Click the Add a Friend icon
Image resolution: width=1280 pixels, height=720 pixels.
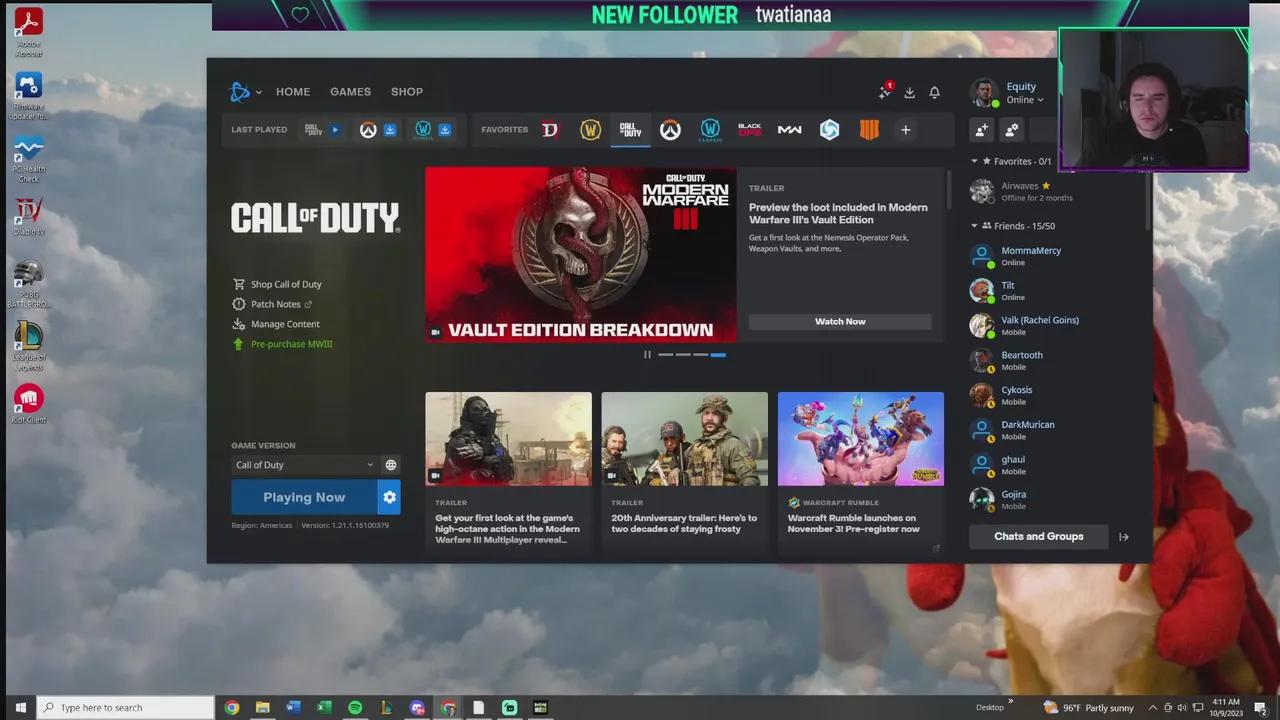click(982, 130)
